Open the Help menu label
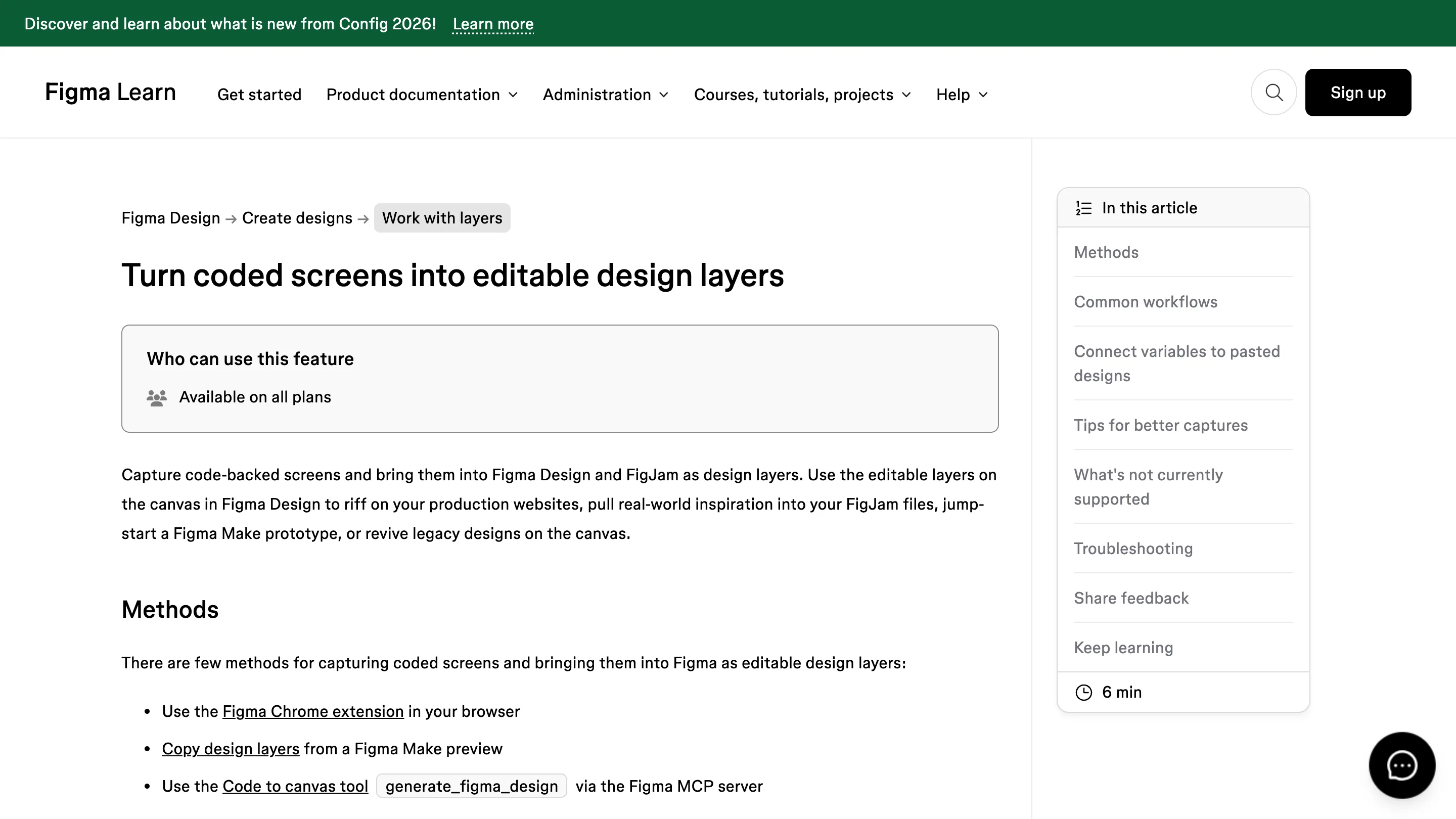Viewport: 1456px width, 819px height. click(953, 95)
